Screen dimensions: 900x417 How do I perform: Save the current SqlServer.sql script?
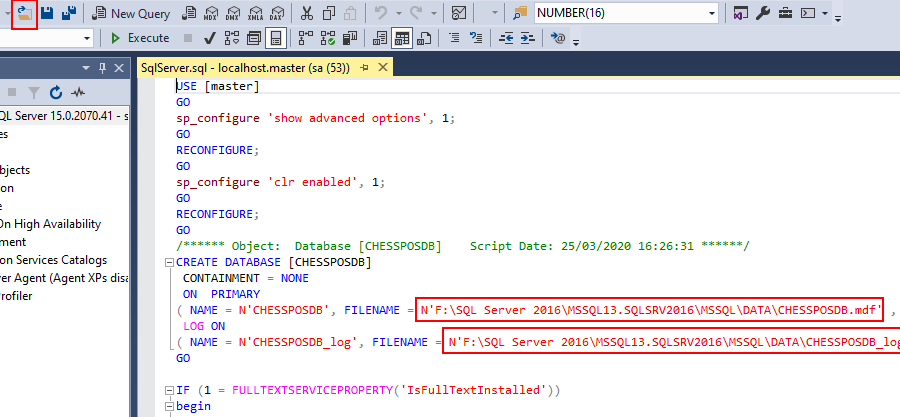[48, 13]
